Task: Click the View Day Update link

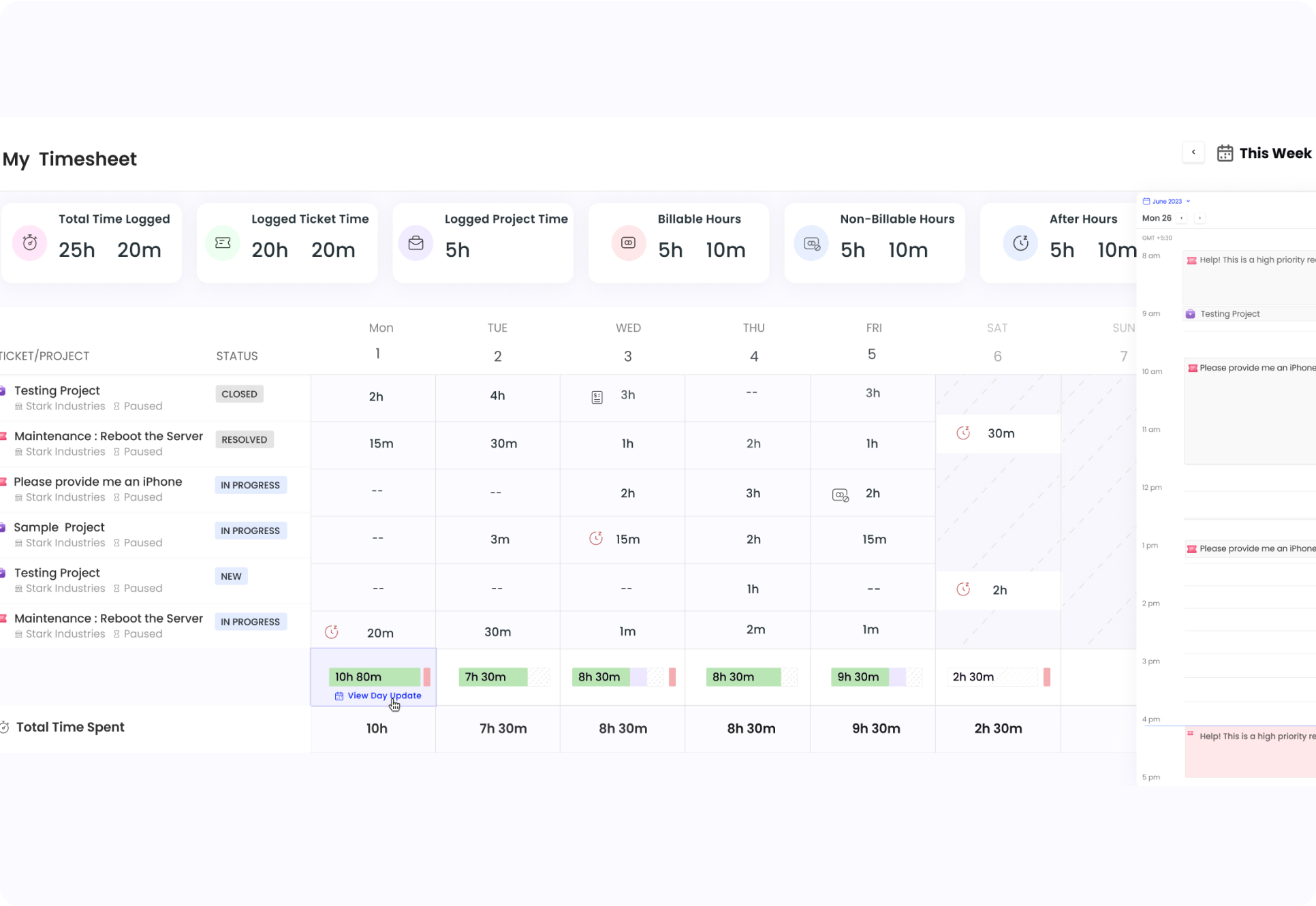Action: coord(384,696)
